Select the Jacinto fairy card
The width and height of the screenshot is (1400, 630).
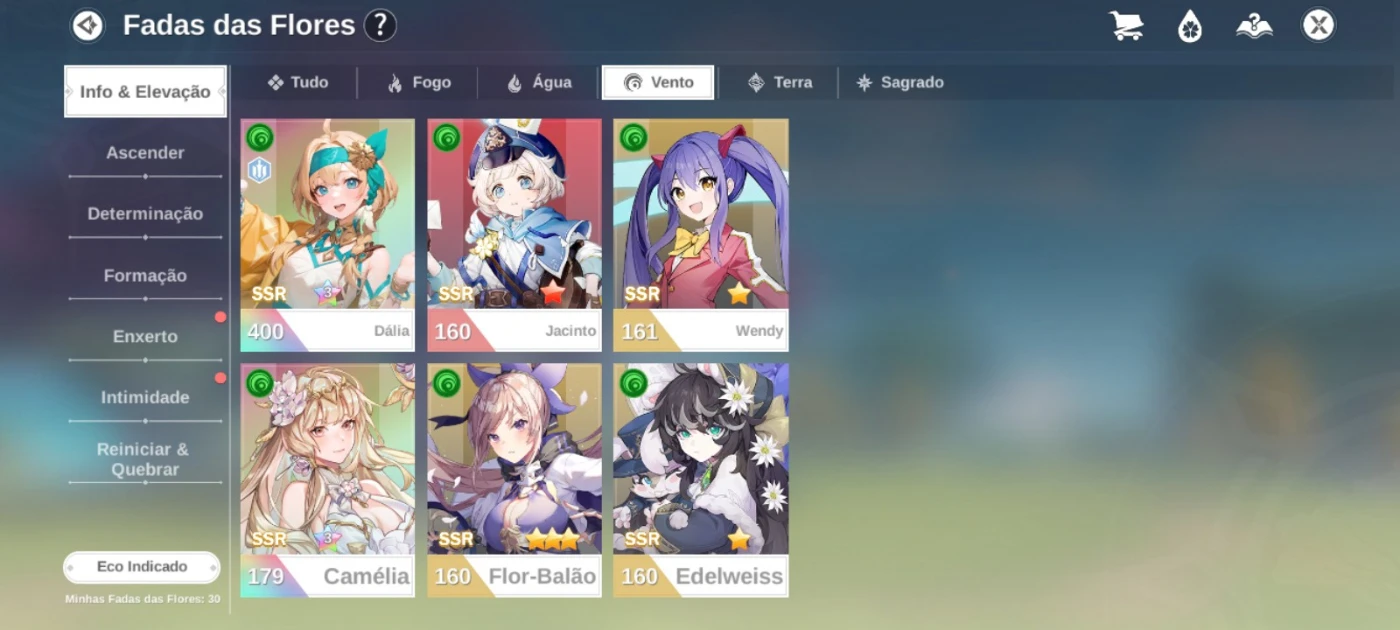tap(514, 235)
